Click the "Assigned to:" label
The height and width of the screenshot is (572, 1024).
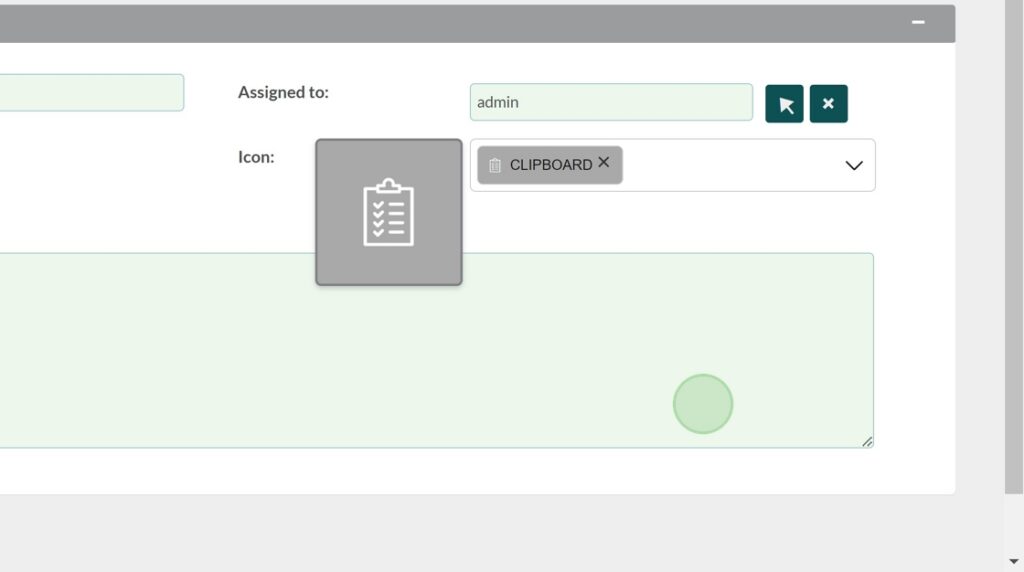point(283,92)
